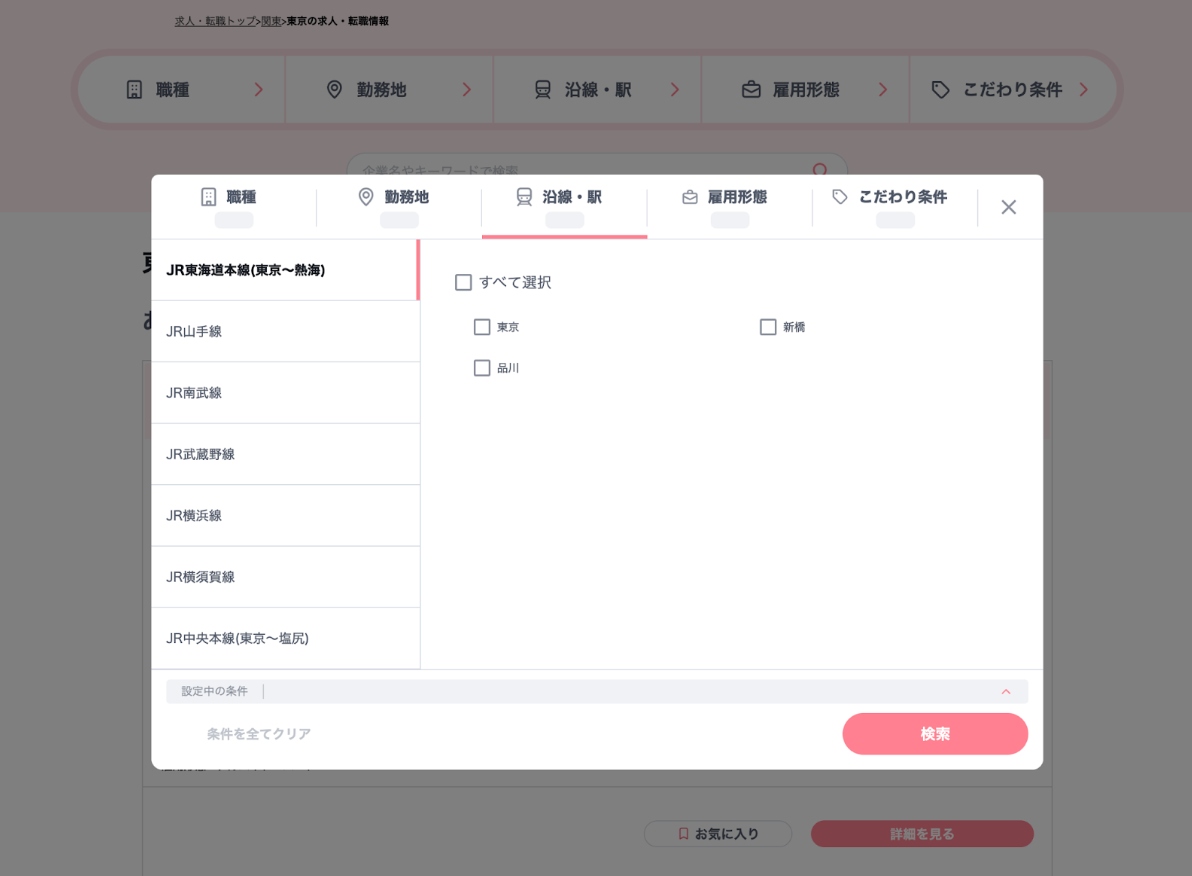
Task: Check the すべて選択 checkbox
Action: [464, 283]
